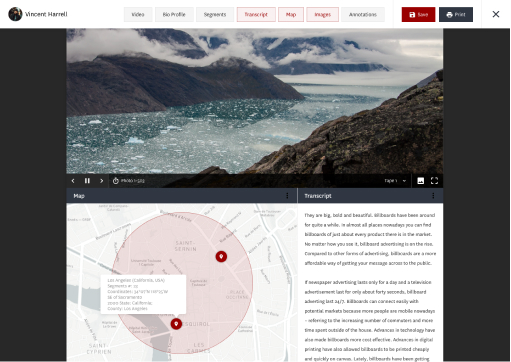This screenshot has width=511, height=362.
Task: Open the Bio Profile tab
Action: click(x=174, y=14)
